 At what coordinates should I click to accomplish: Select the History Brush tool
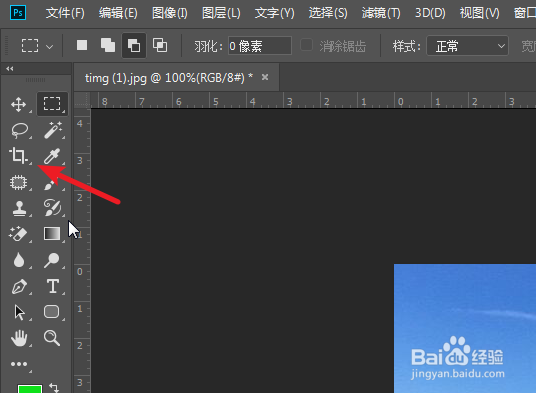click(x=52, y=207)
